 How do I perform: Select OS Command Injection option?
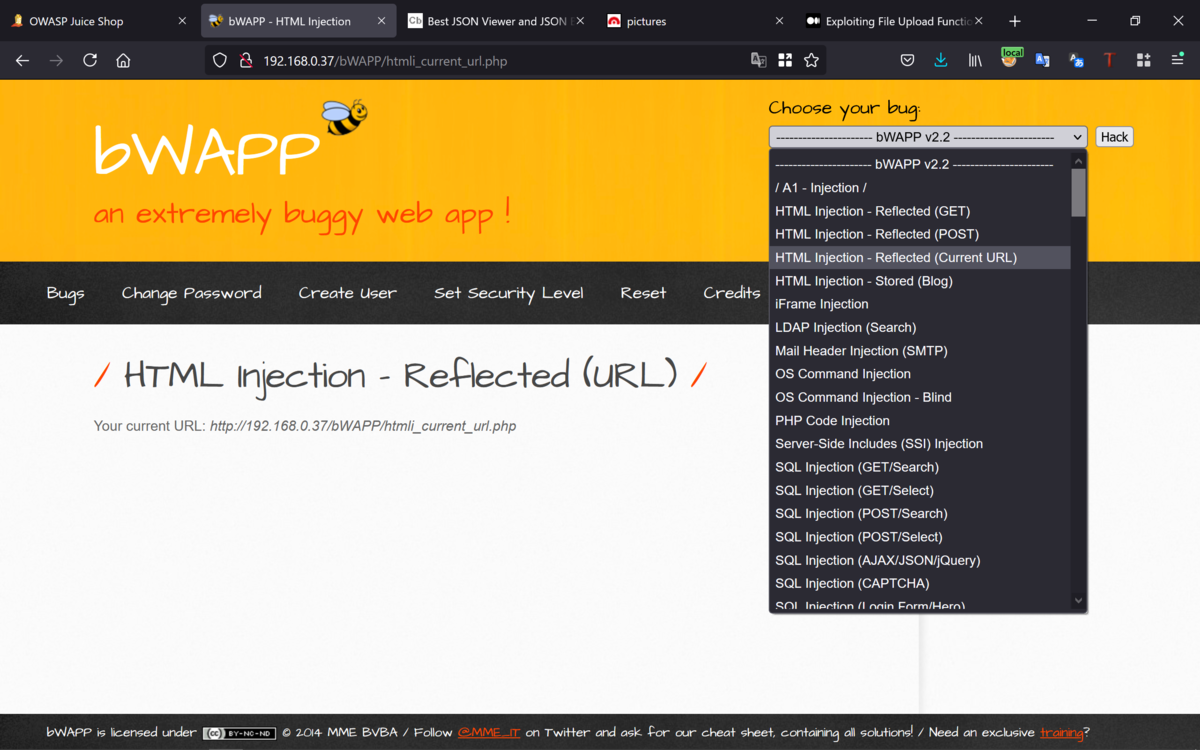920,374
